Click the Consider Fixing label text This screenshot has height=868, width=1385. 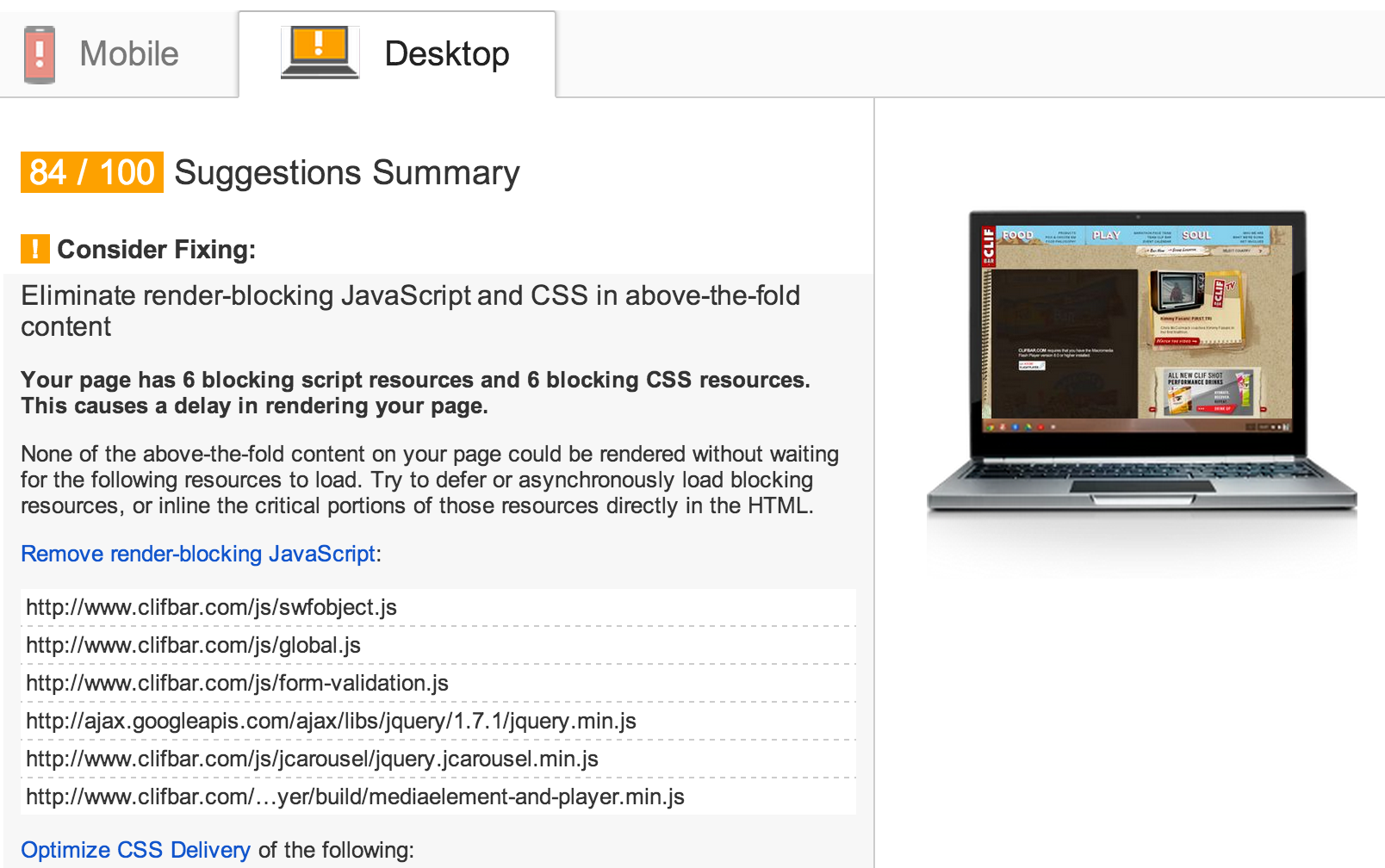tap(157, 250)
